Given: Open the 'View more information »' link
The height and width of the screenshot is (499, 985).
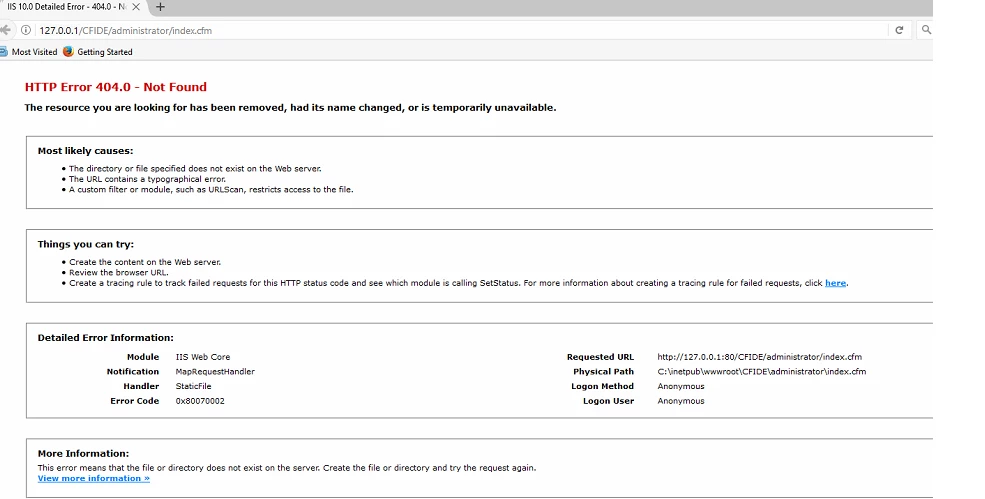Looking at the screenshot, I should [94, 478].
